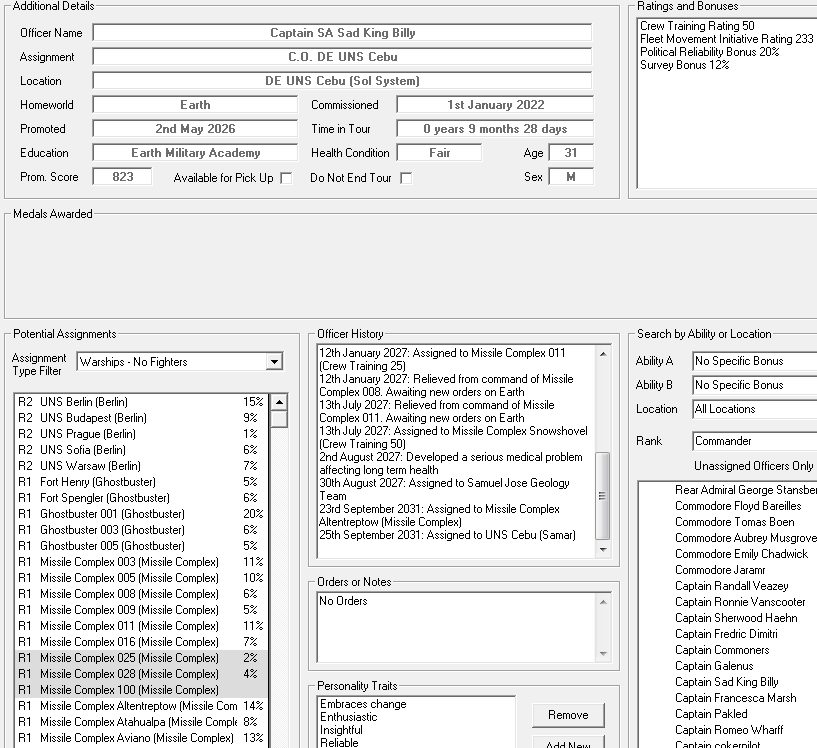The height and width of the screenshot is (748, 817).
Task: Tick the Do Not End Tour checkbox
Action: 406,178
